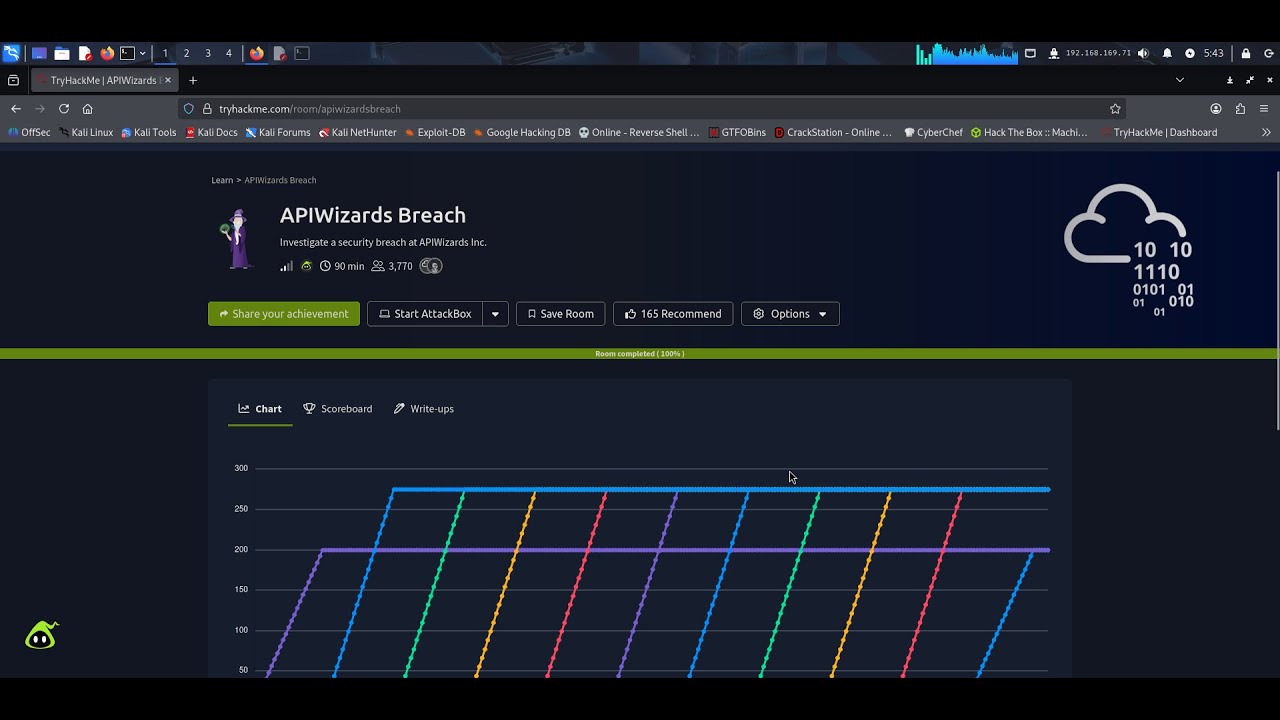Open the OffSec bookmark
Screen dimensions: 1280x720
point(28,132)
